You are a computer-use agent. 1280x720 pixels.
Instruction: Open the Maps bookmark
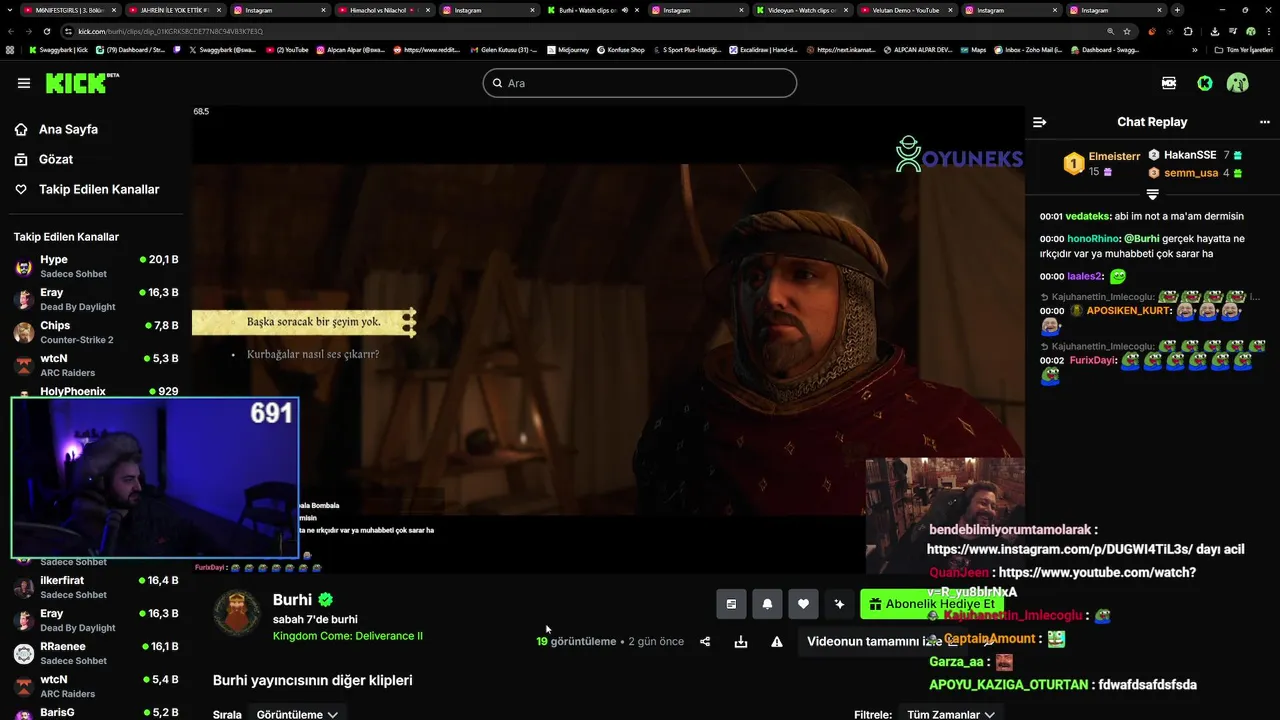tap(972, 49)
